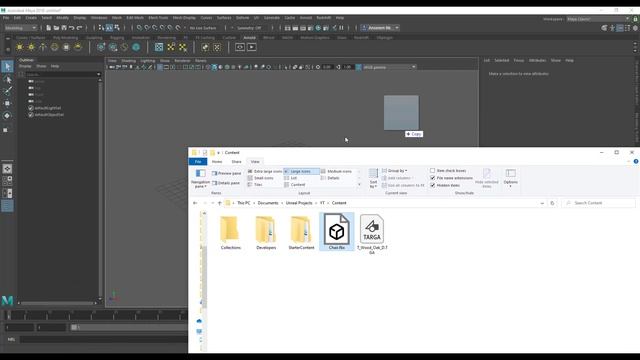
Task: Open the Collections folder
Action: coord(231,232)
